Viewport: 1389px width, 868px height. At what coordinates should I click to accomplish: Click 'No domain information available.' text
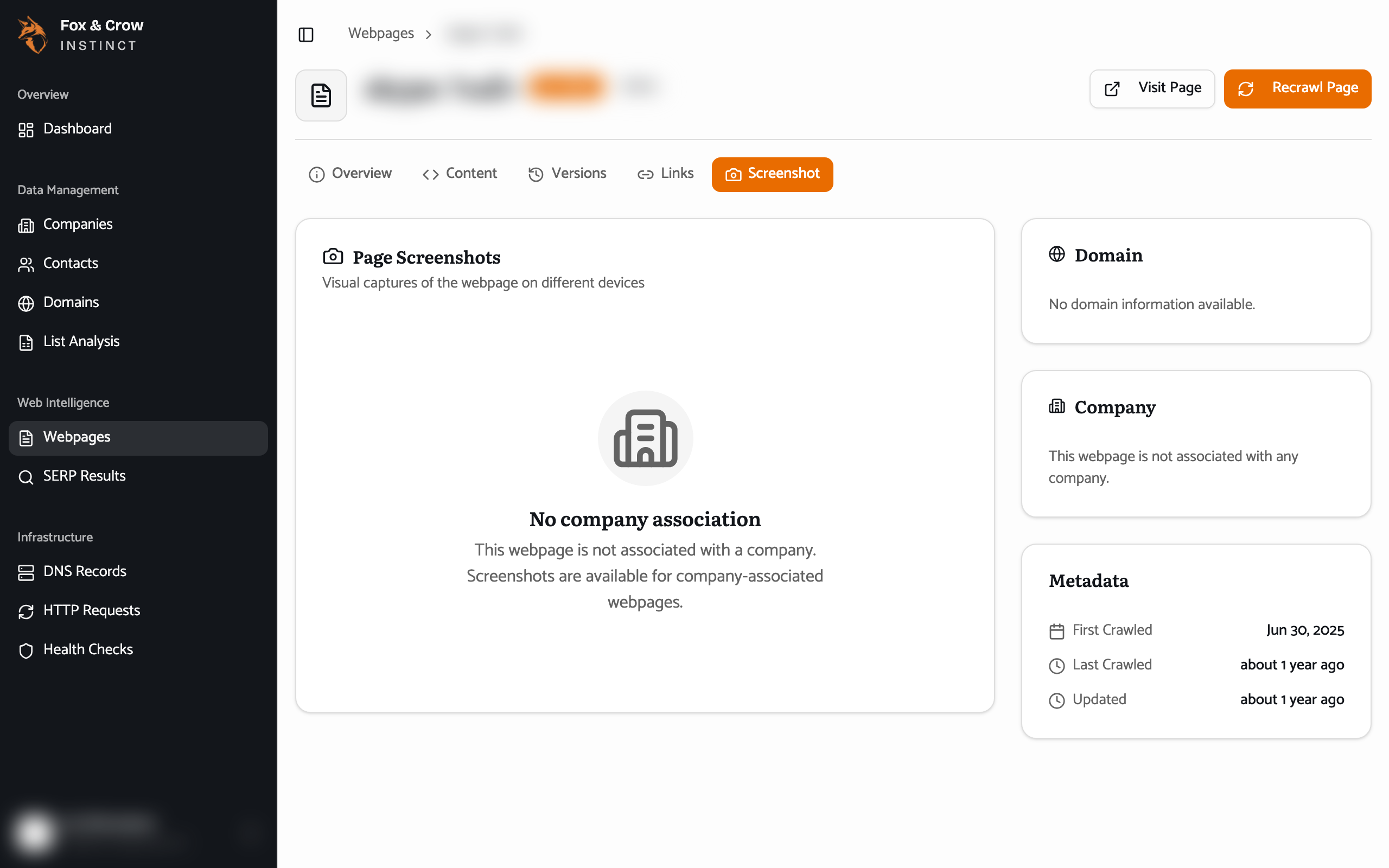[1151, 304]
